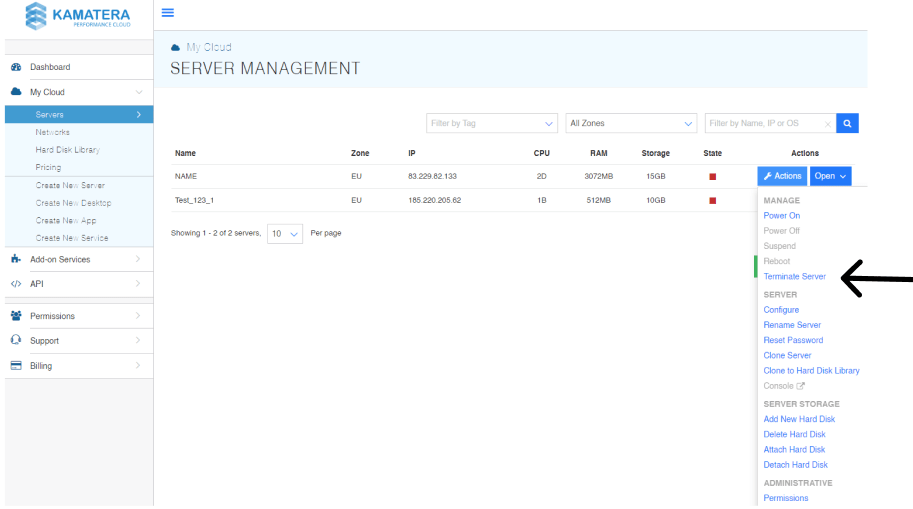Expand the Open button dropdown
The image size is (913, 509).
[830, 176]
